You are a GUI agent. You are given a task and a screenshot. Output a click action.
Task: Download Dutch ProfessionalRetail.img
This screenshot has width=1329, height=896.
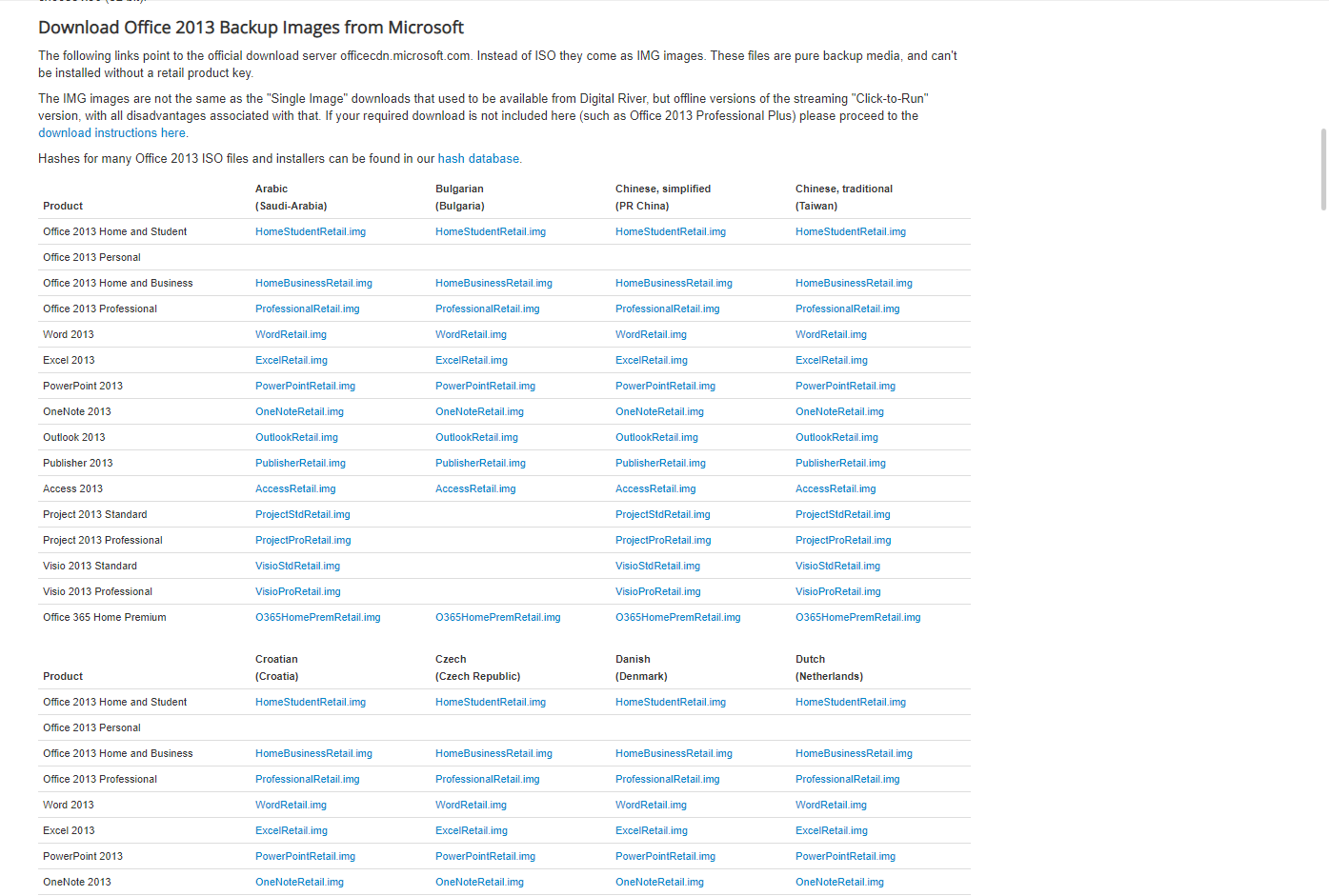(848, 780)
